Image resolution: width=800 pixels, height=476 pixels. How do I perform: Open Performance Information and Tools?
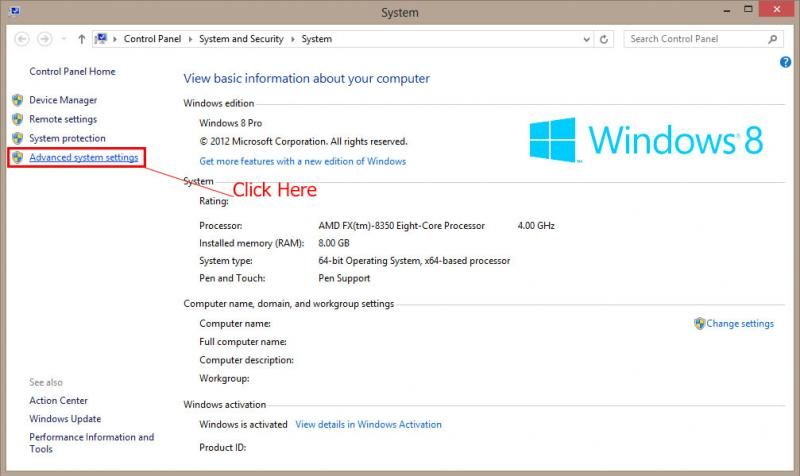click(x=91, y=443)
